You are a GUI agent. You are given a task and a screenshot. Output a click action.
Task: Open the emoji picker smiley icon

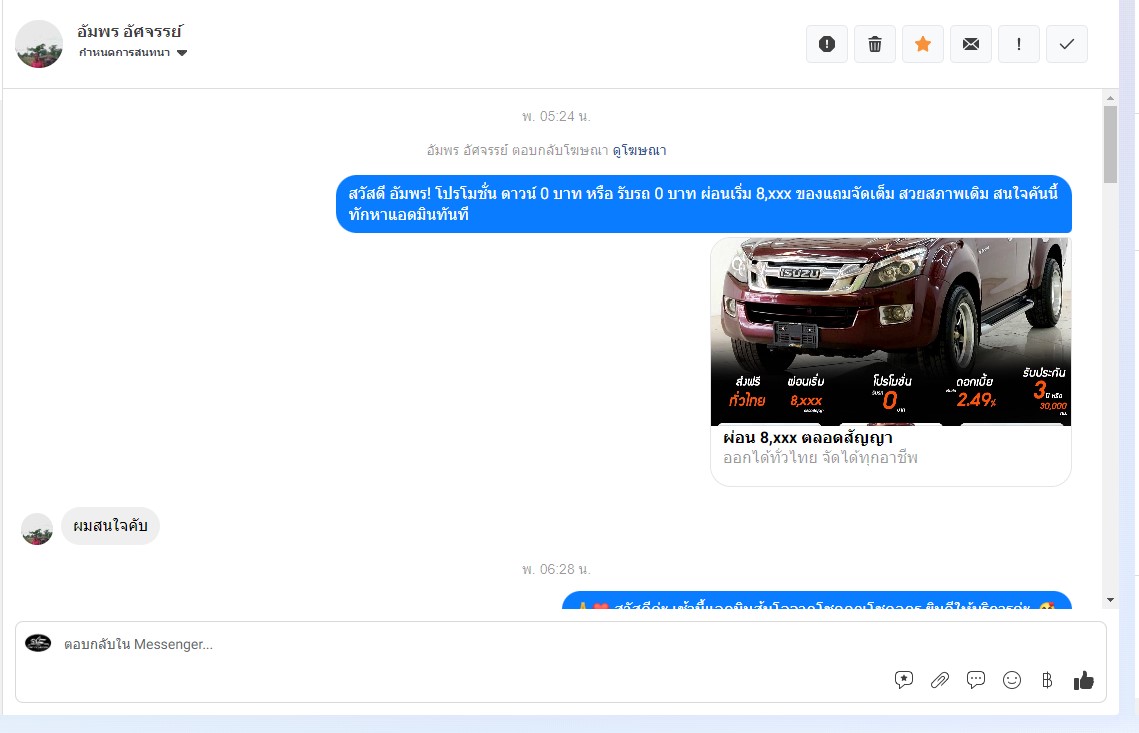(x=1012, y=680)
